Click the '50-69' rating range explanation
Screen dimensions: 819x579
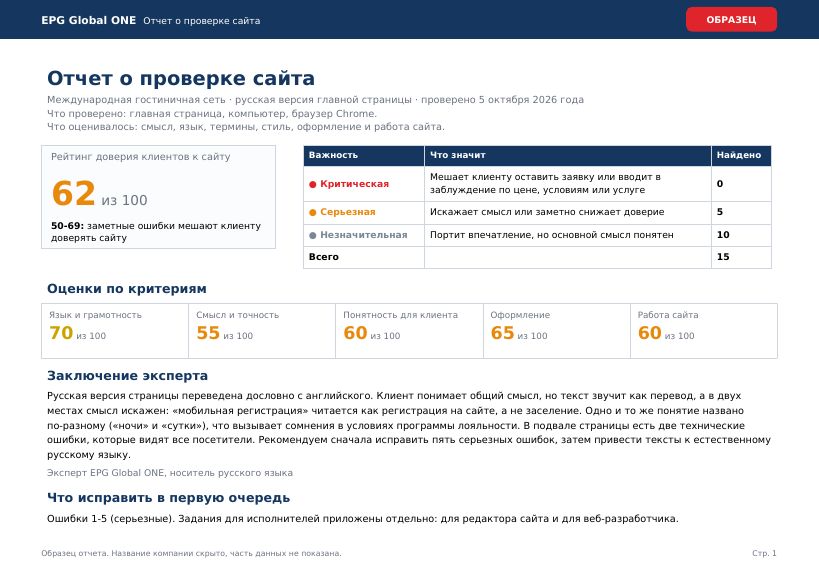click(x=156, y=232)
